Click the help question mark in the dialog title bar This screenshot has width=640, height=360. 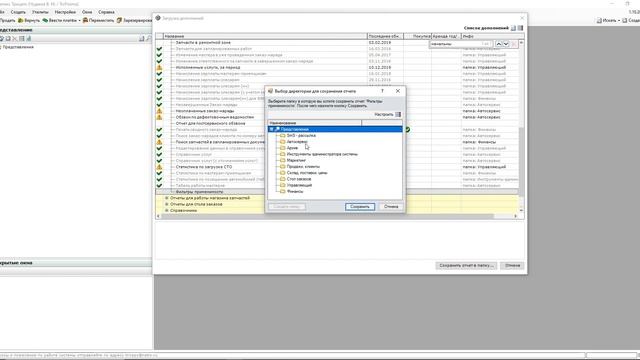pos(382,91)
